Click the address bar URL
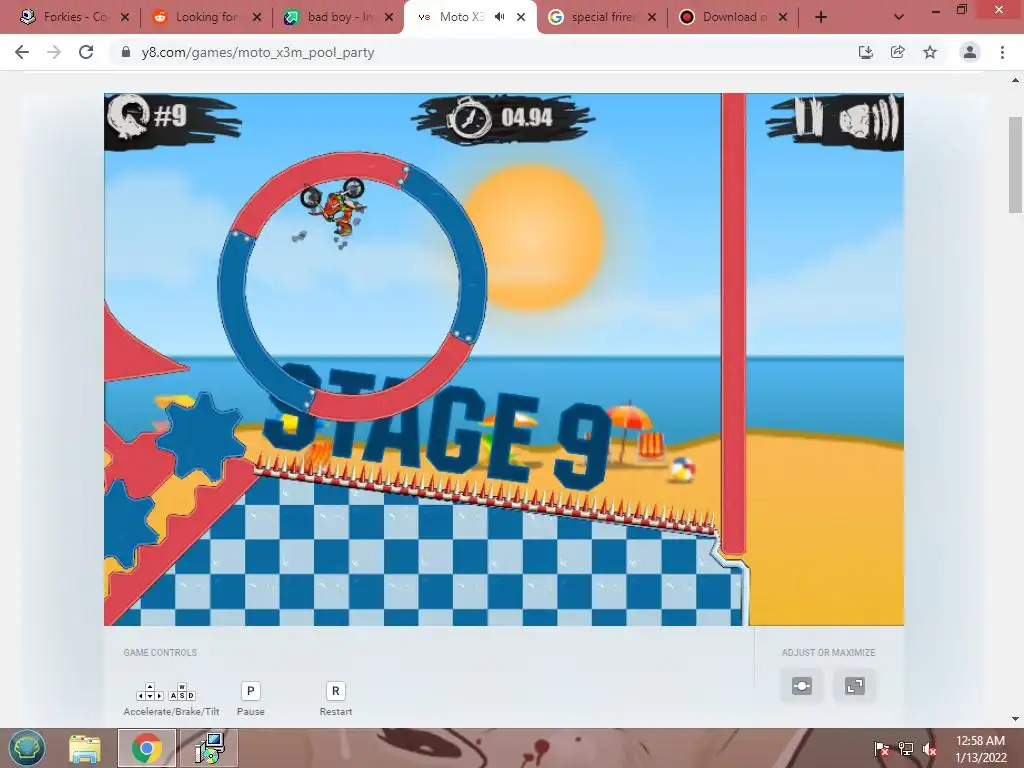 (x=258, y=52)
